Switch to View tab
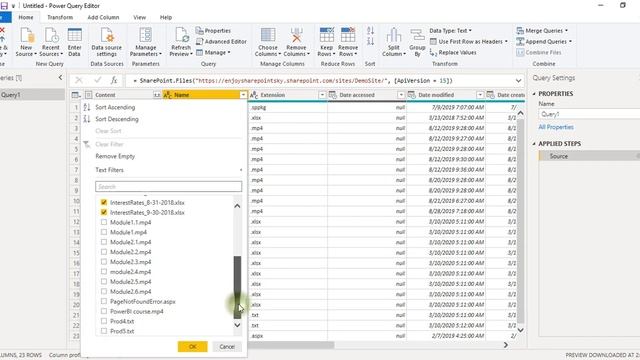640x360 pixels. click(140, 18)
